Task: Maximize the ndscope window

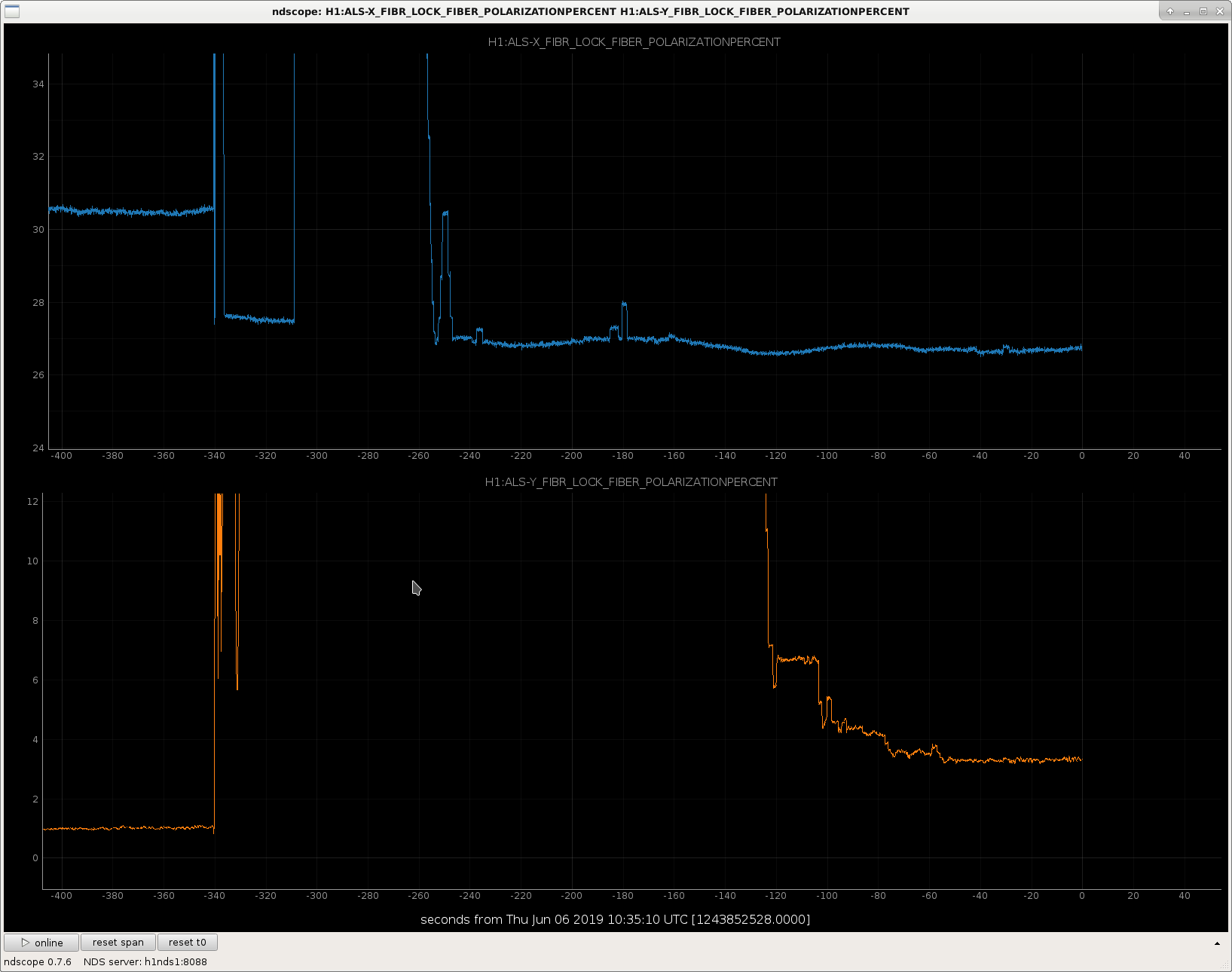Action: pyautogui.click(x=1203, y=11)
